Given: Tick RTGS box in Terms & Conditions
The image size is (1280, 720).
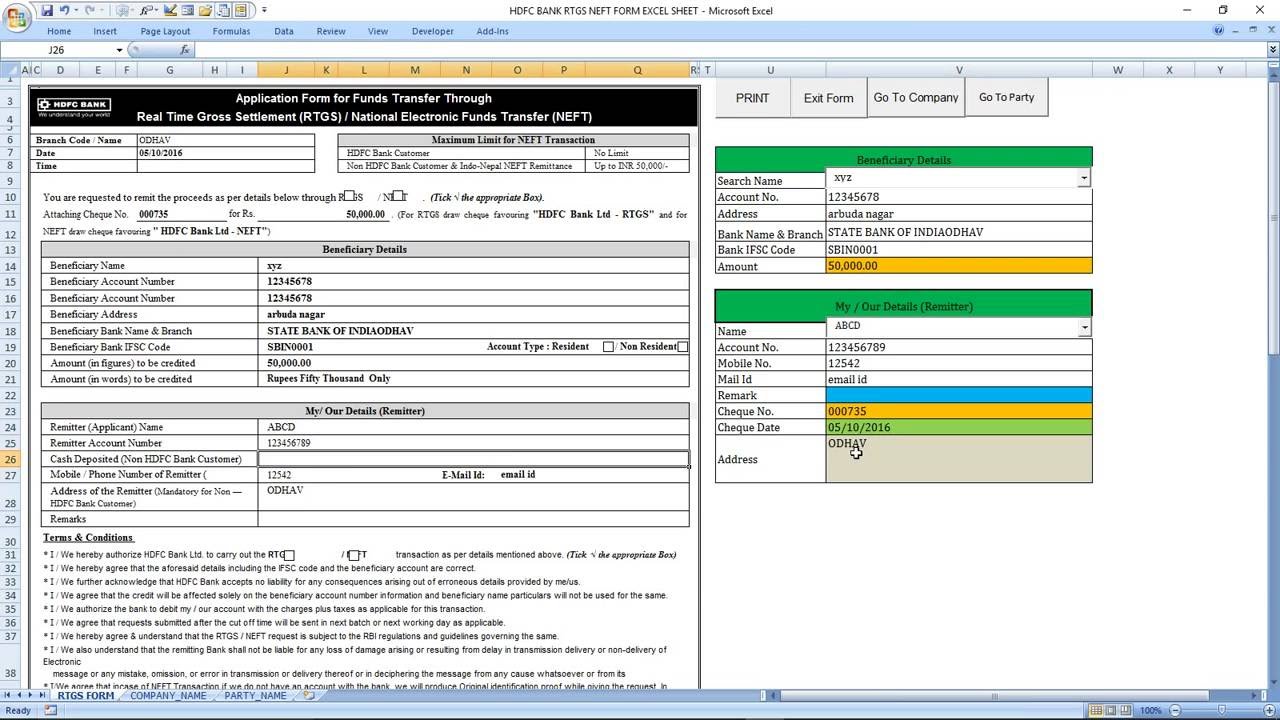Looking at the screenshot, I should point(289,555).
